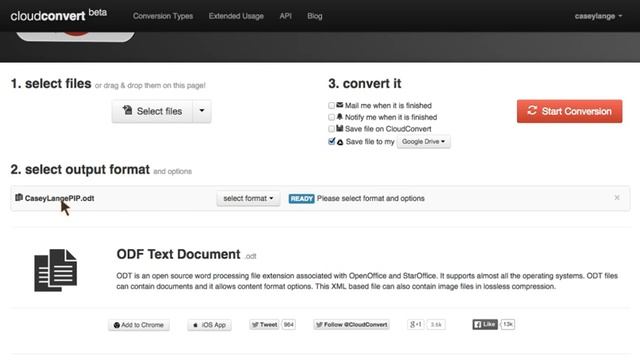Open the Google Drive storage dropdown
The image size is (640, 360).
click(x=423, y=142)
